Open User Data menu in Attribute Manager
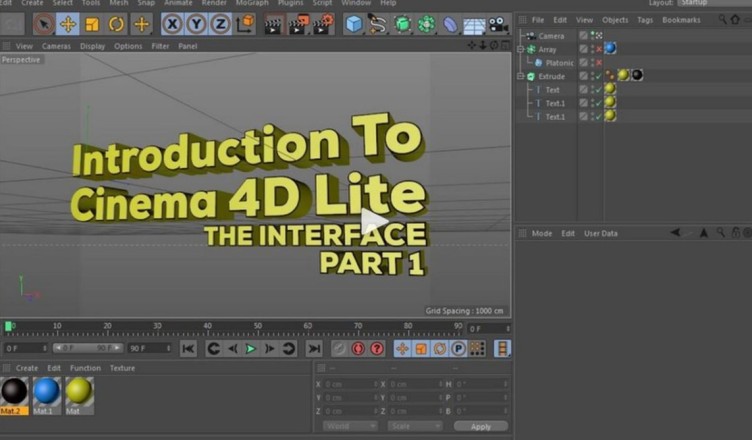Screen dimensions: 752x440 [600, 233]
